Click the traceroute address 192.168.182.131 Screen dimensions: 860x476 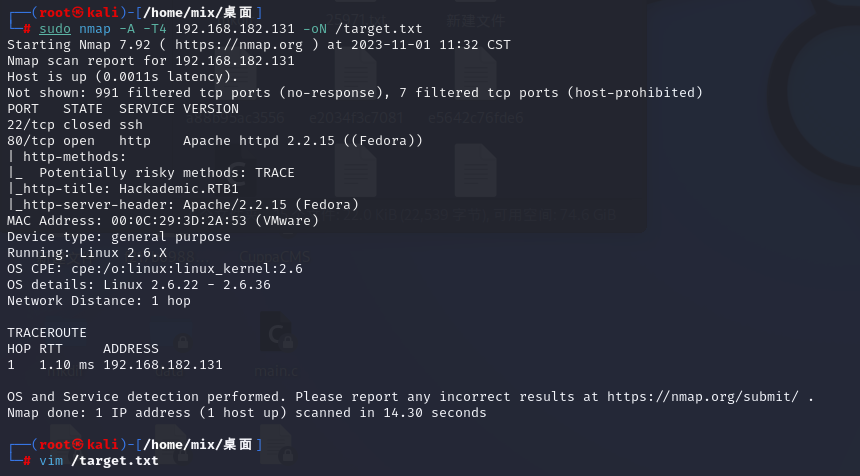tap(163, 365)
